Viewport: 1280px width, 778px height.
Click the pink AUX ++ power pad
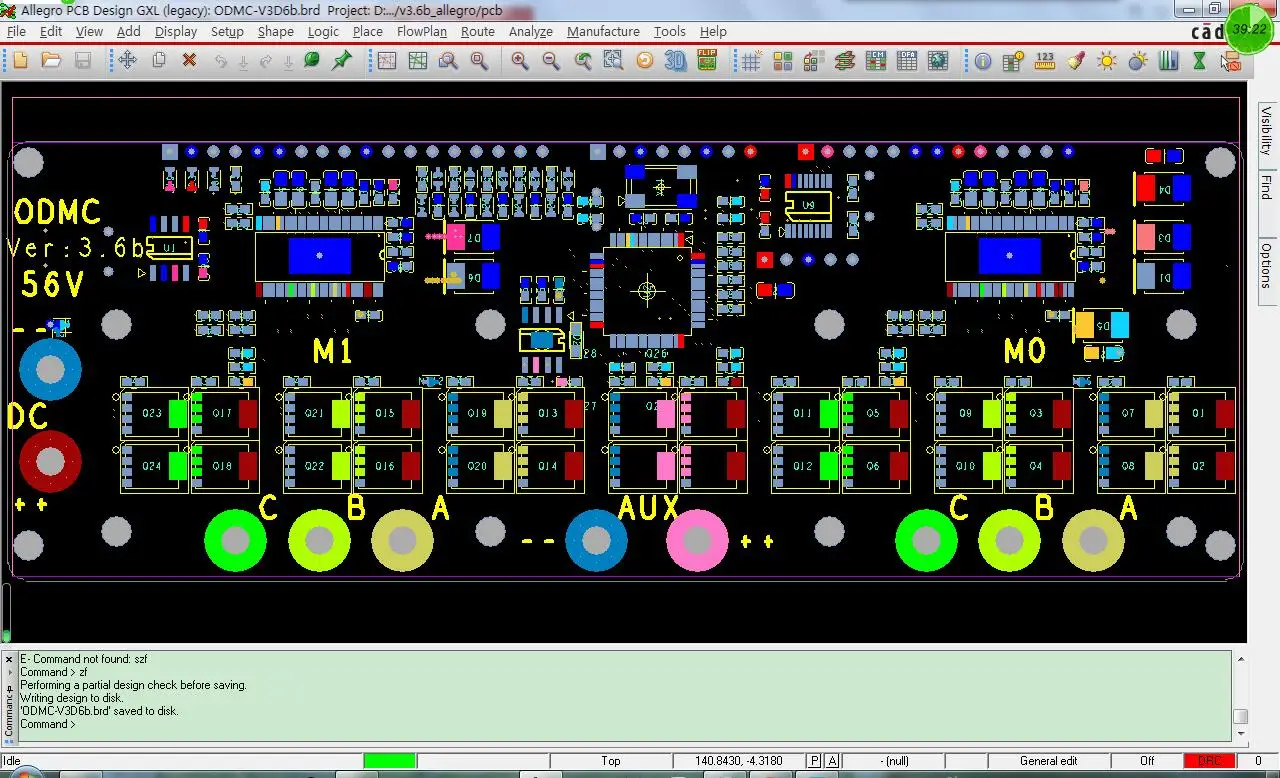point(698,540)
